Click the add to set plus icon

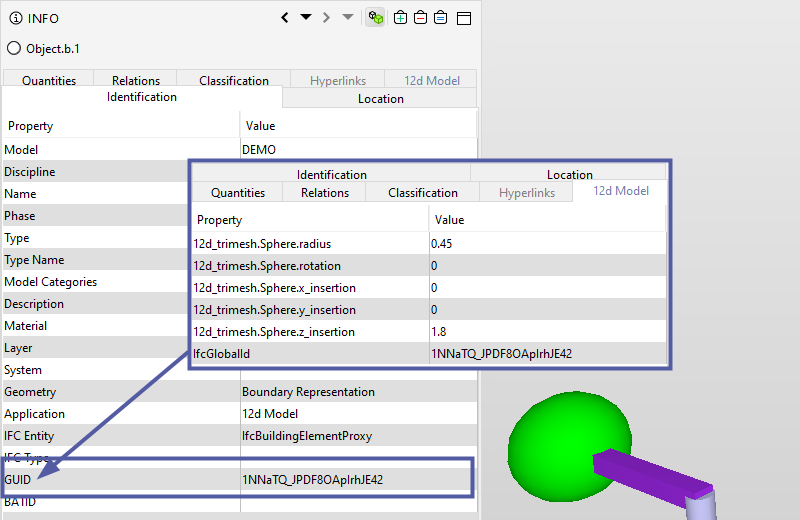click(x=401, y=18)
